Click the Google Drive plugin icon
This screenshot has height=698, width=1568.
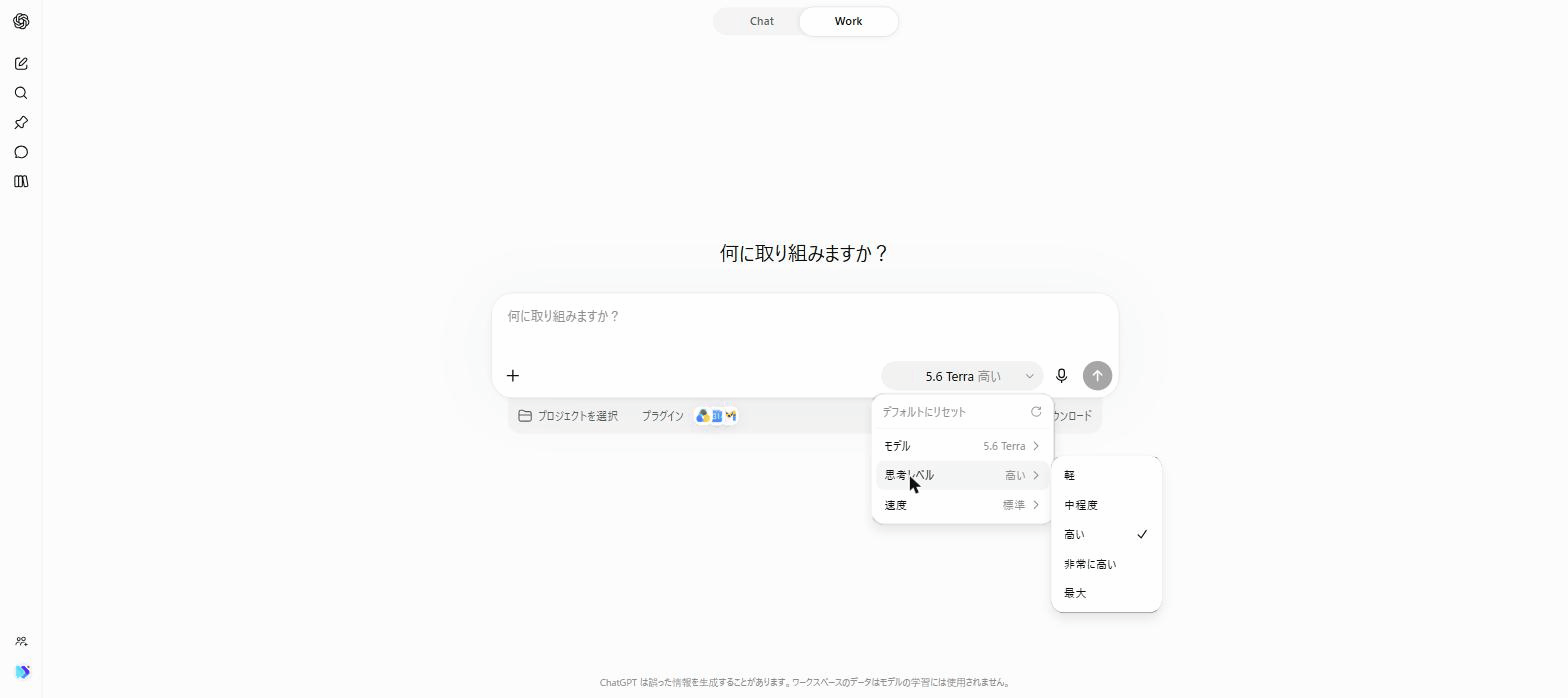[703, 416]
